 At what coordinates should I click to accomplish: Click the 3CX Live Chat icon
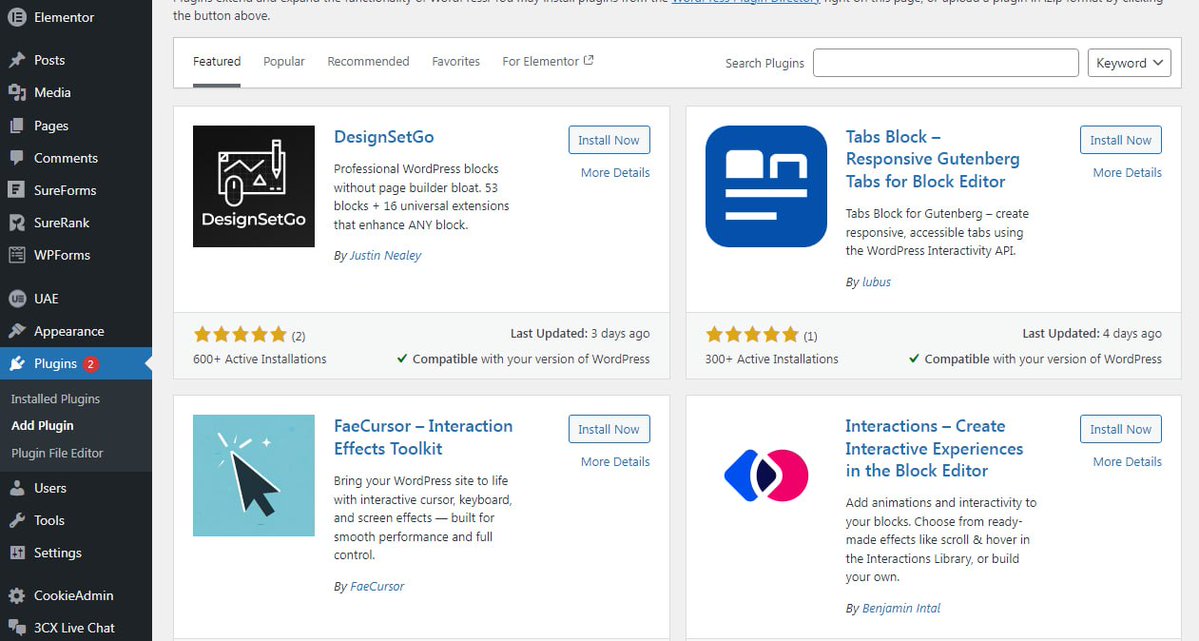17,627
